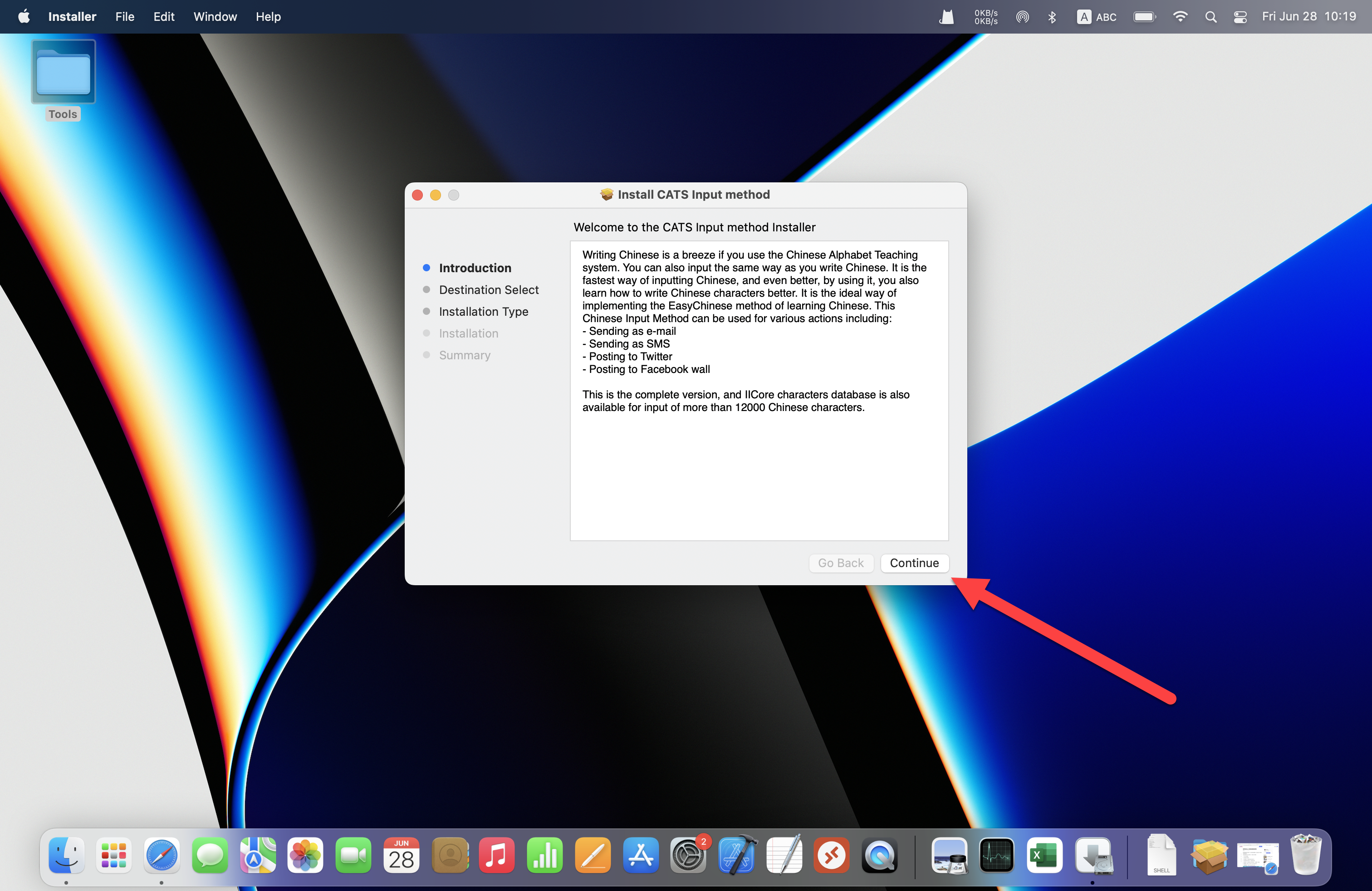1372x891 pixels.
Task: Open System Preferences with badge
Action: (x=688, y=855)
